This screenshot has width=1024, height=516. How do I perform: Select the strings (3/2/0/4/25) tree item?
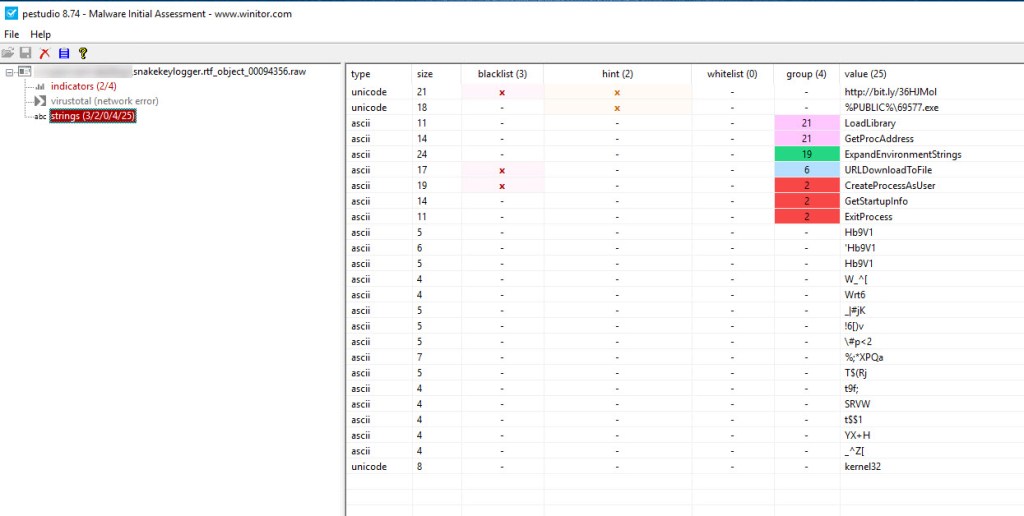coord(93,116)
